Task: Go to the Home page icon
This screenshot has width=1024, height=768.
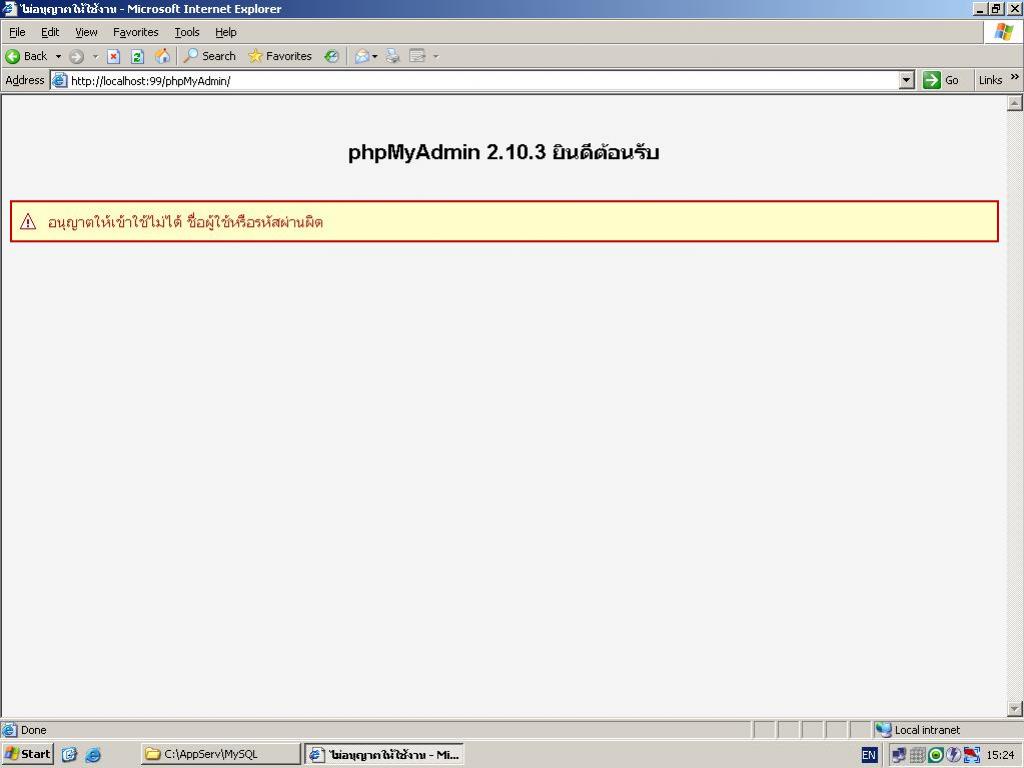Action: click(x=162, y=56)
